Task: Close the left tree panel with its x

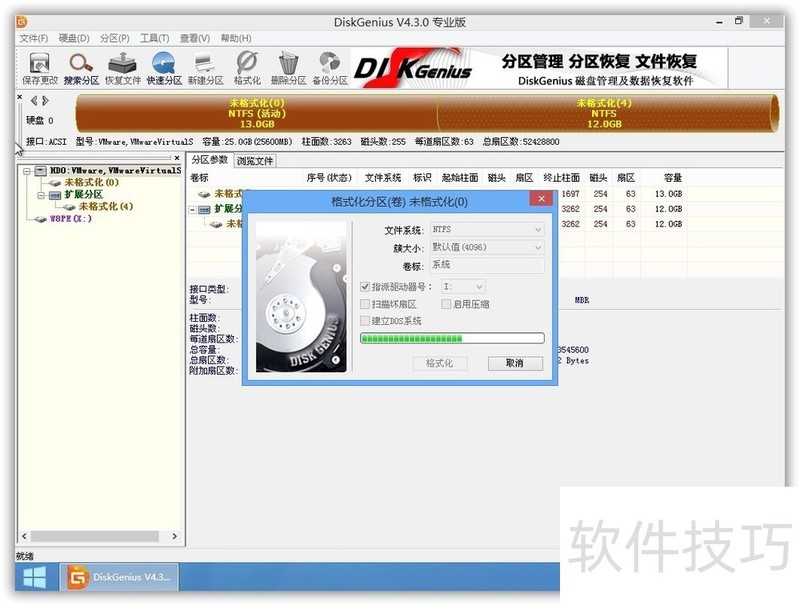Action: (177, 158)
